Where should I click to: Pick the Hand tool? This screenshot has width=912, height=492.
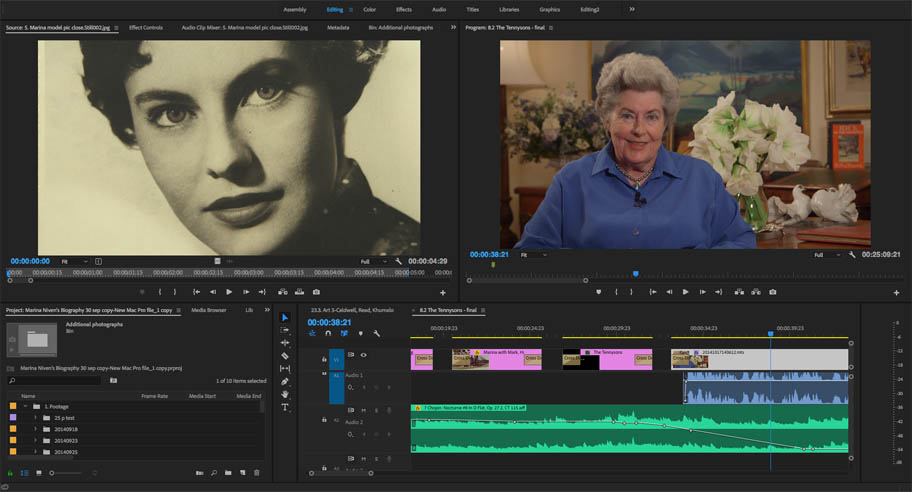pos(285,394)
